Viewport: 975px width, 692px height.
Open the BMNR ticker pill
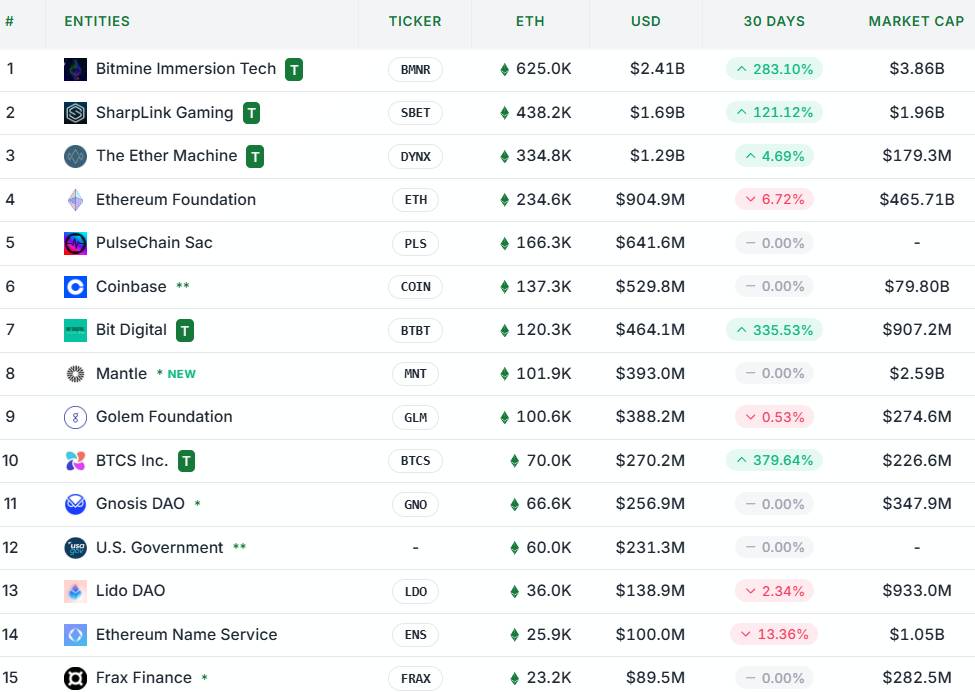[x=415, y=70]
